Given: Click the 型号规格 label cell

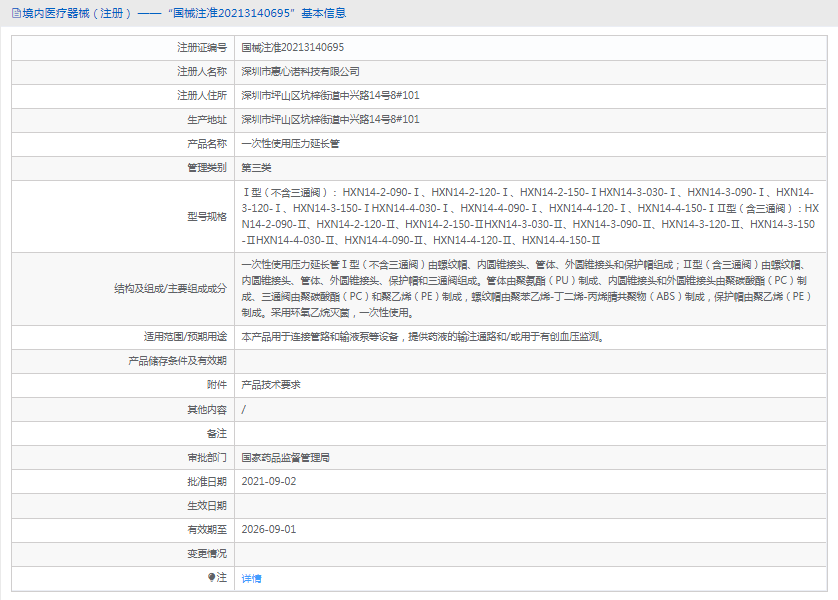Looking at the screenshot, I should (x=207, y=216).
